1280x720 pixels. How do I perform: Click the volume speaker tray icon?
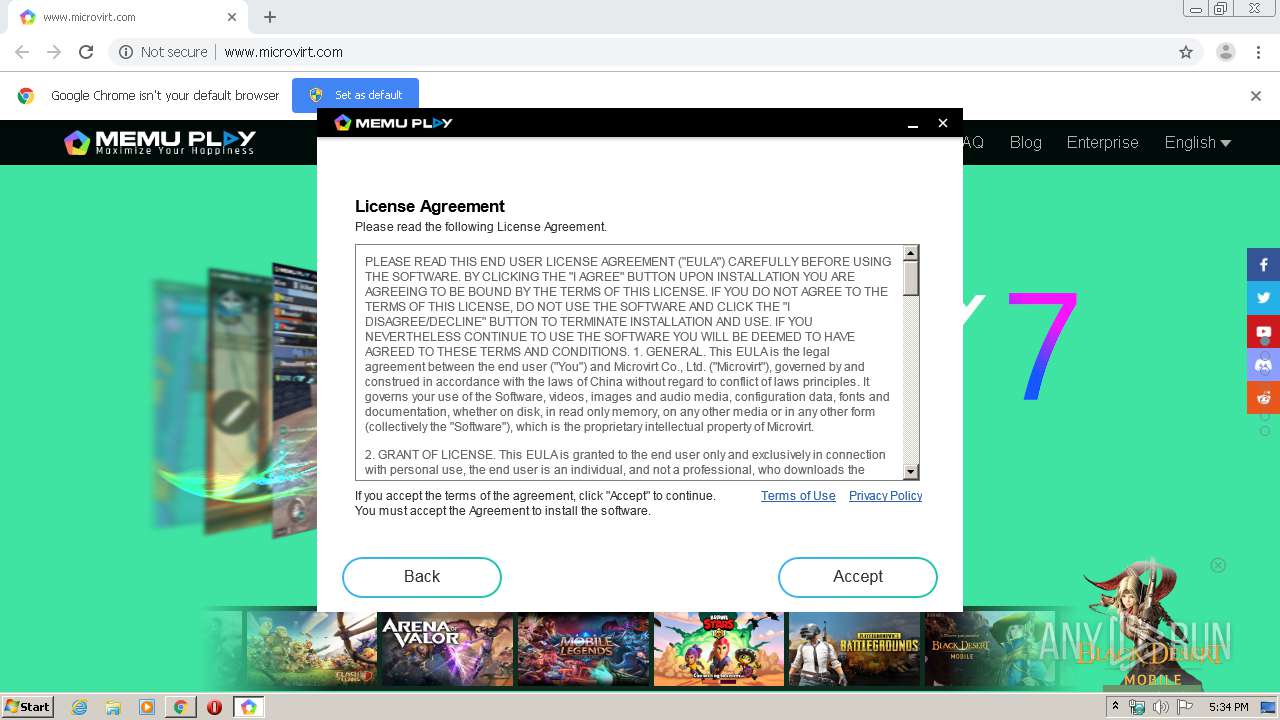pos(1161,707)
